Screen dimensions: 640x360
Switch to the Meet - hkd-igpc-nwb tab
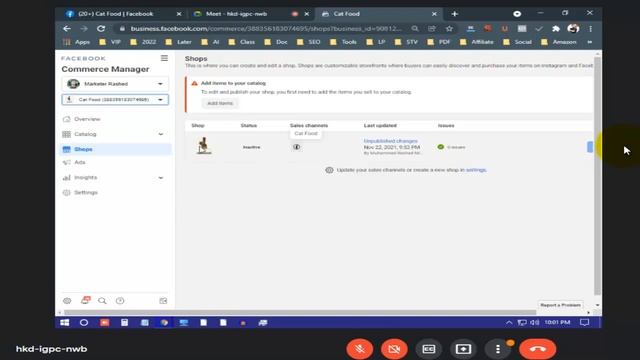249,14
